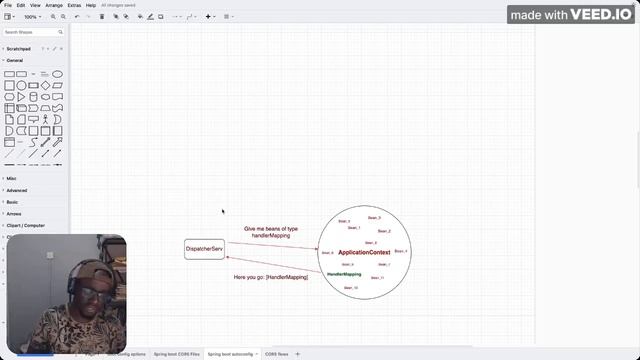640x360 pixels.
Task: Click the shadow toggle icon in toolbar
Action: point(161,17)
